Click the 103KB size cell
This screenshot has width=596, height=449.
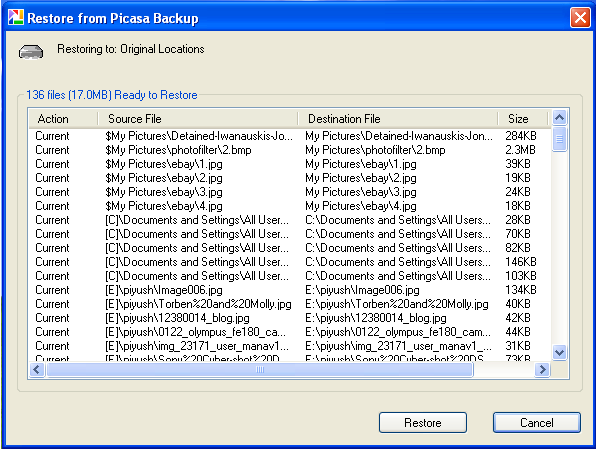(x=521, y=276)
